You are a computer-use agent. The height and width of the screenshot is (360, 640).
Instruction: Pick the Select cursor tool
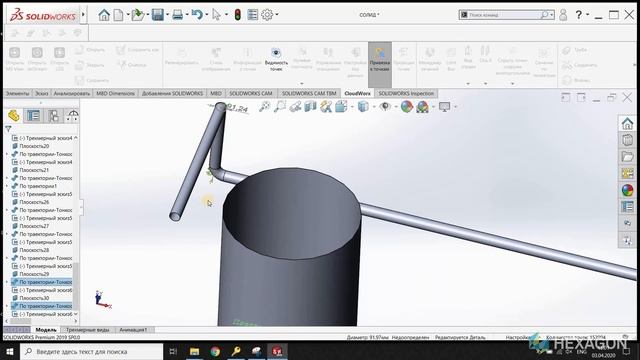(x=216, y=15)
